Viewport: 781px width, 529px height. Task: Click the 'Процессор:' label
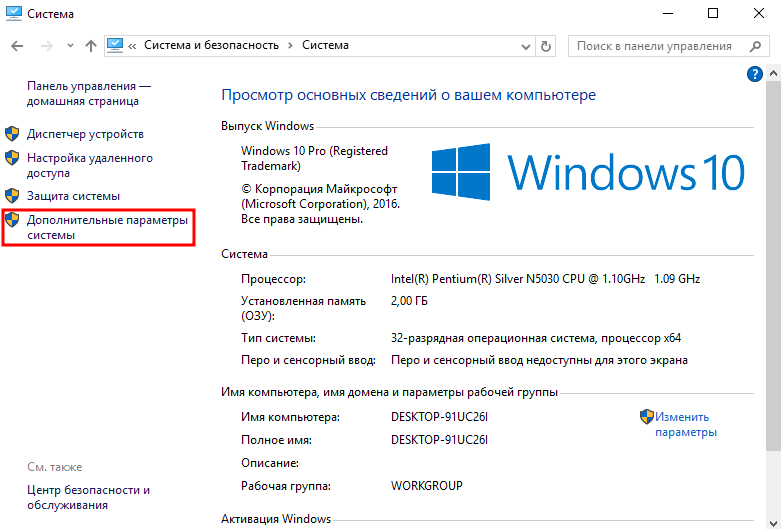[x=273, y=279]
